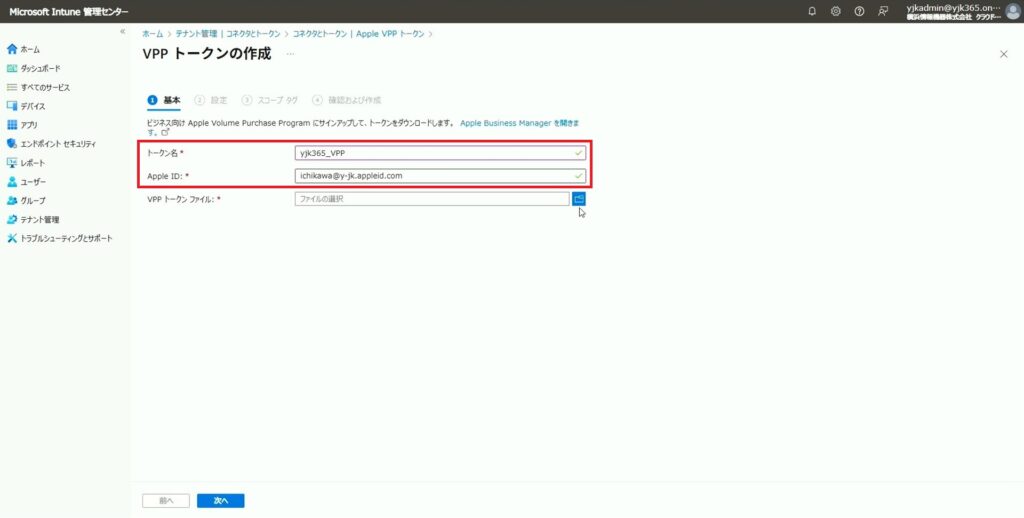
Task: Open エンドポイント セキュリティ shield icon
Action: (x=12, y=144)
